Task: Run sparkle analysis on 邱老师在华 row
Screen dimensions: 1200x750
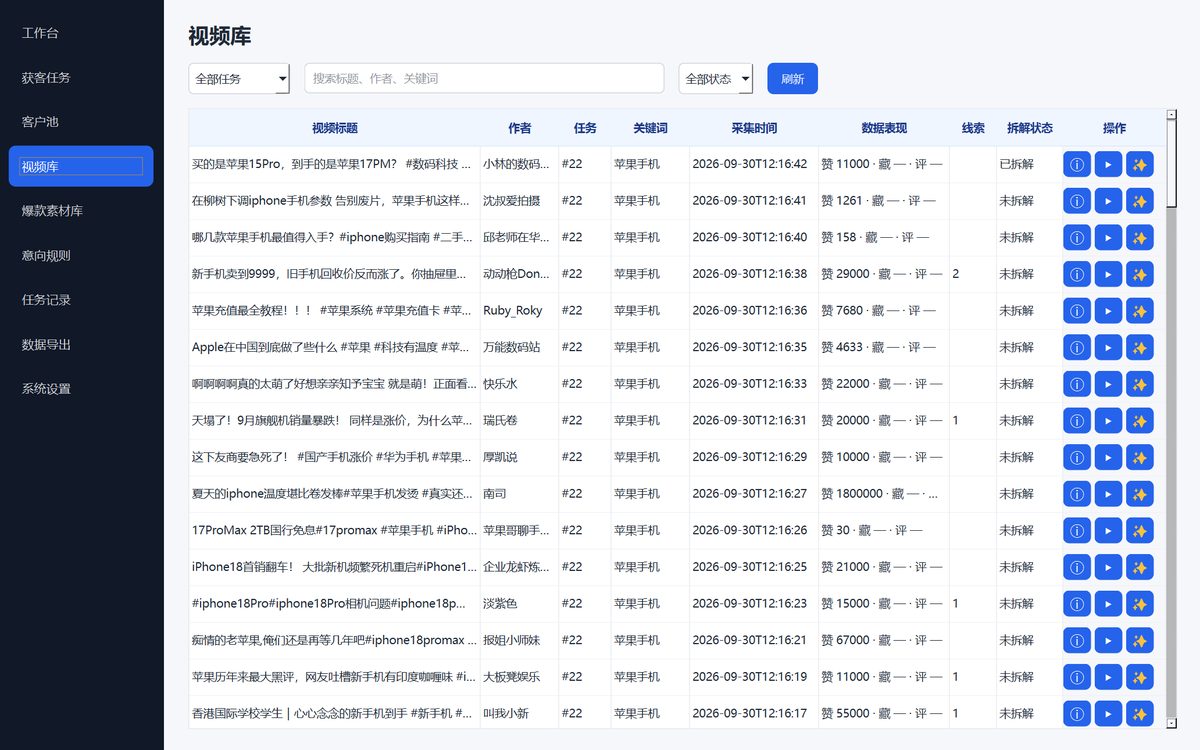Action: (1139, 238)
